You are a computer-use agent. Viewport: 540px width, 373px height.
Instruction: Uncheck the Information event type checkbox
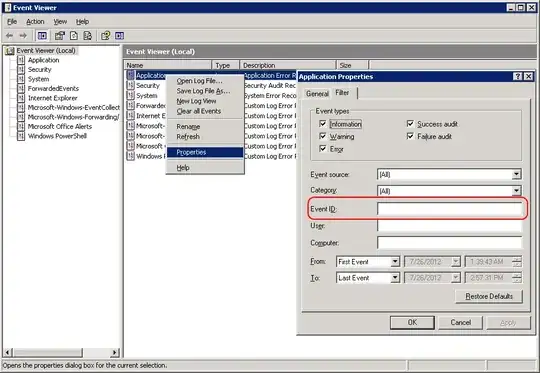pyautogui.click(x=323, y=124)
